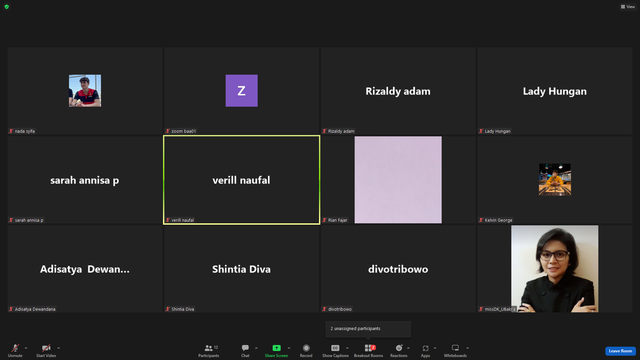The image size is (640, 360).
Task: Click muted mic icon beside Rian Fajar
Action: (324, 220)
